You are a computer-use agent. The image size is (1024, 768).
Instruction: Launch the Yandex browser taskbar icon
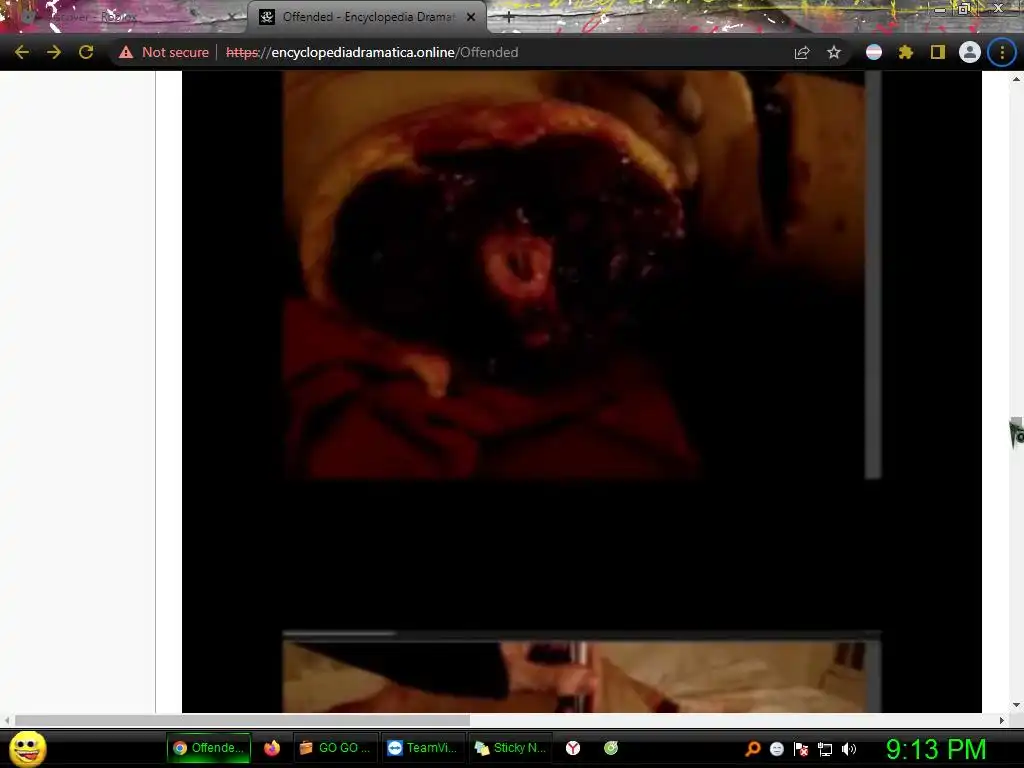pyautogui.click(x=573, y=748)
